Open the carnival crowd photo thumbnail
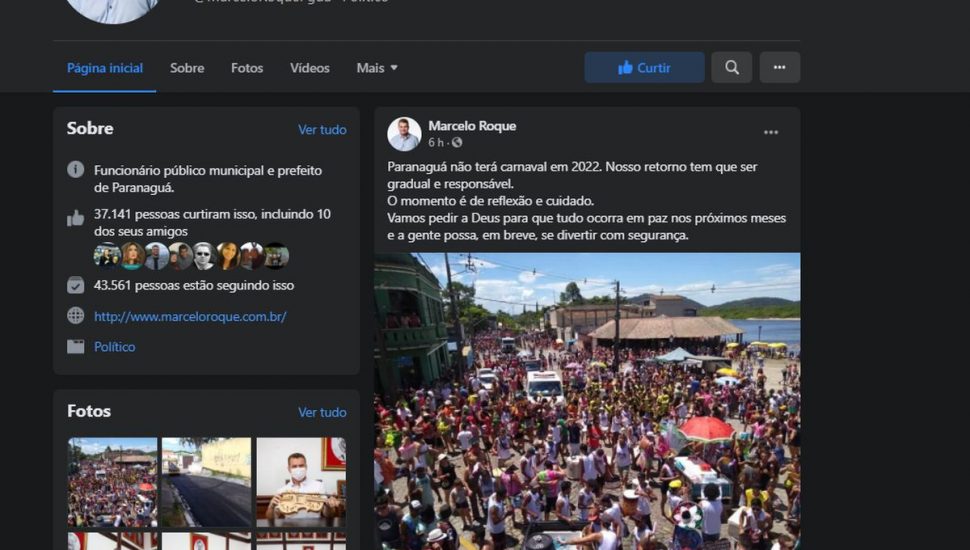970x550 pixels. (x=112, y=482)
